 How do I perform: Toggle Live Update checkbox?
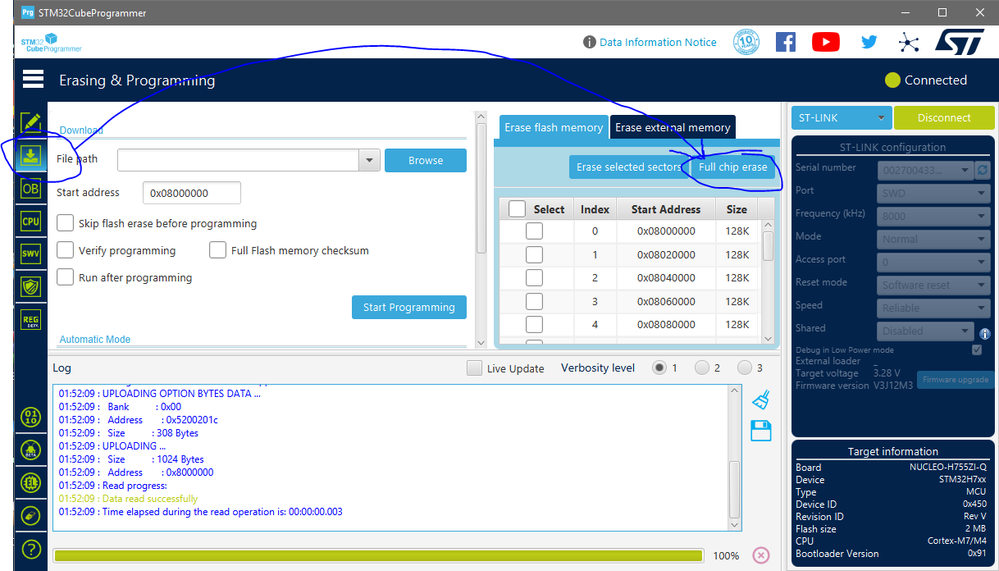point(474,368)
